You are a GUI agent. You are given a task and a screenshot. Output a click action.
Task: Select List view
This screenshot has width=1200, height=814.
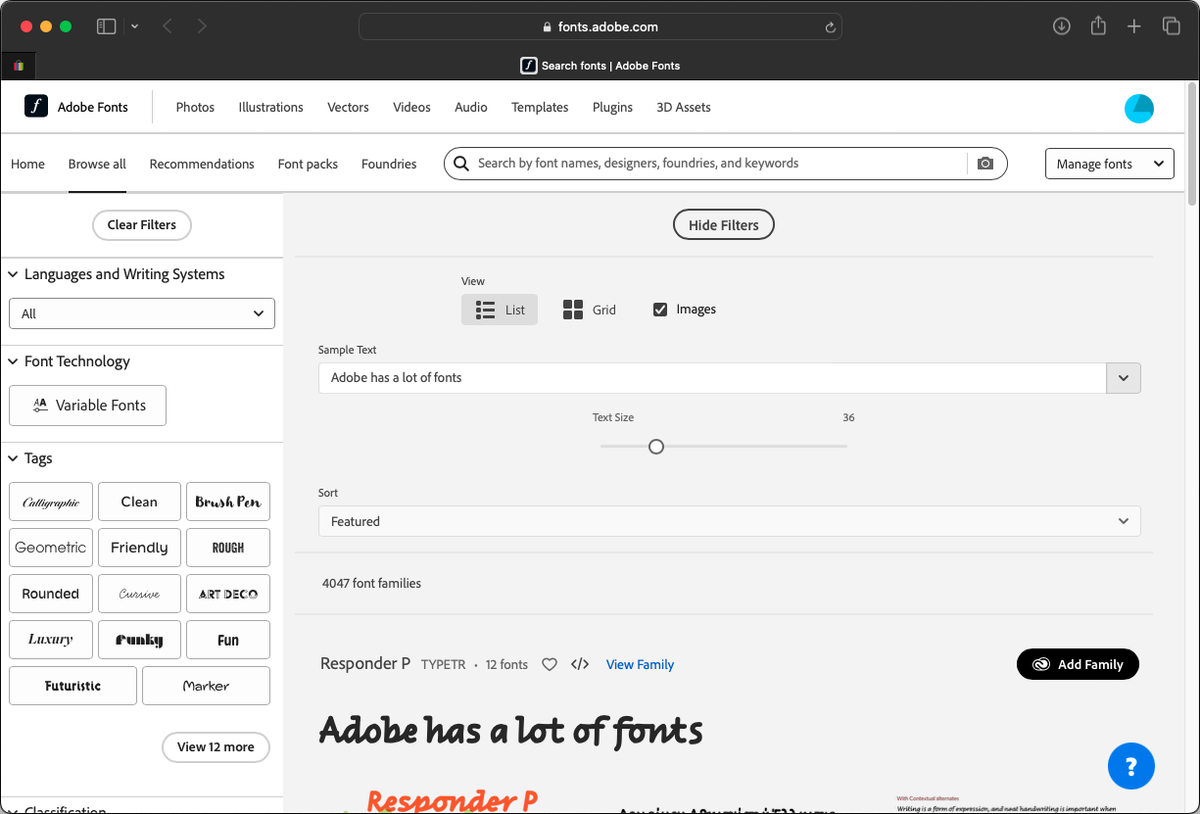coord(499,309)
